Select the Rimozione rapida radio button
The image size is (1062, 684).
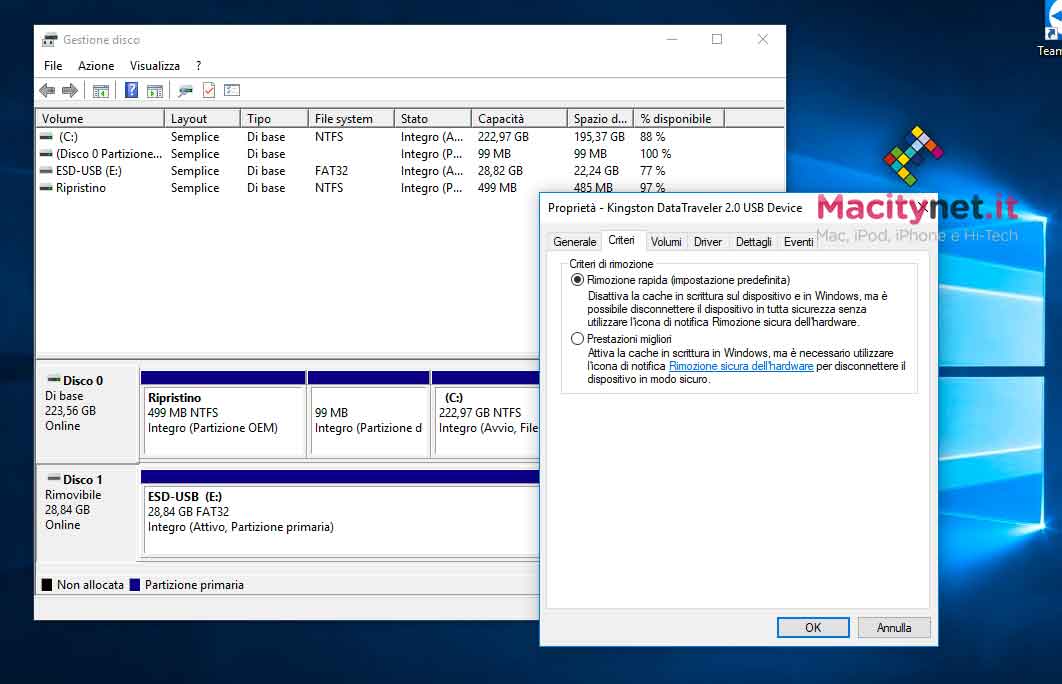[x=577, y=280]
